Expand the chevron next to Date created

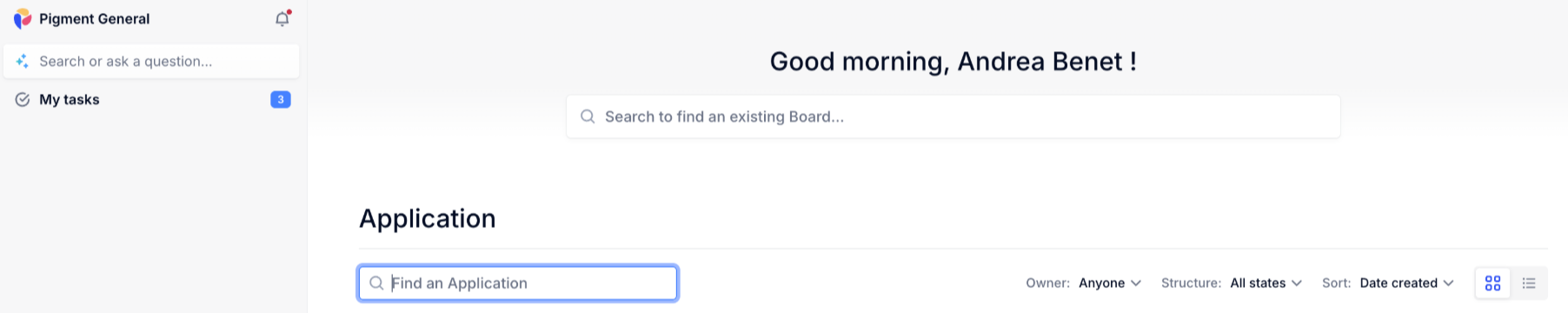pos(1448,283)
